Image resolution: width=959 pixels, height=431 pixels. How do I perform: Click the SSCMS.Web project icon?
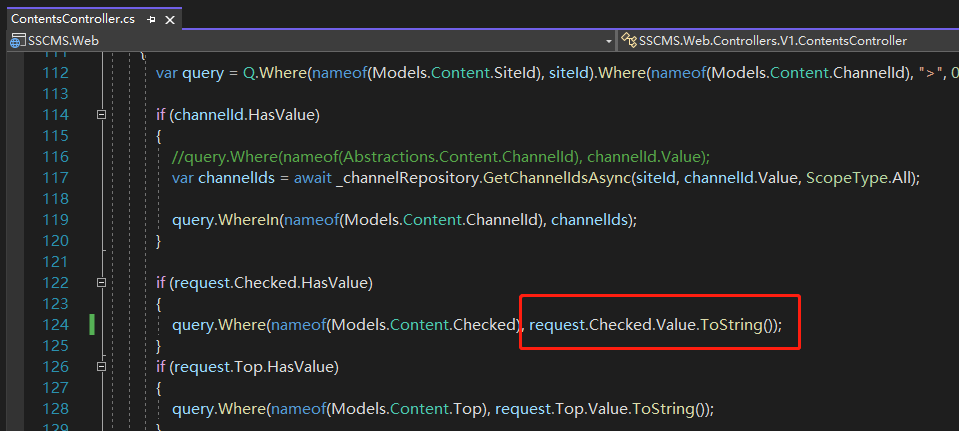point(19,41)
